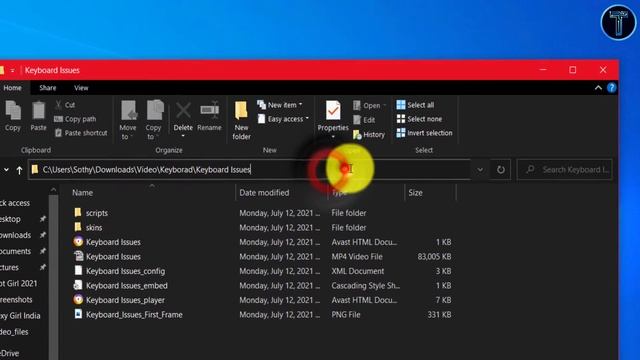Select the Keyboard Issues Avast HTML document
640x360 pixels.
(113, 242)
